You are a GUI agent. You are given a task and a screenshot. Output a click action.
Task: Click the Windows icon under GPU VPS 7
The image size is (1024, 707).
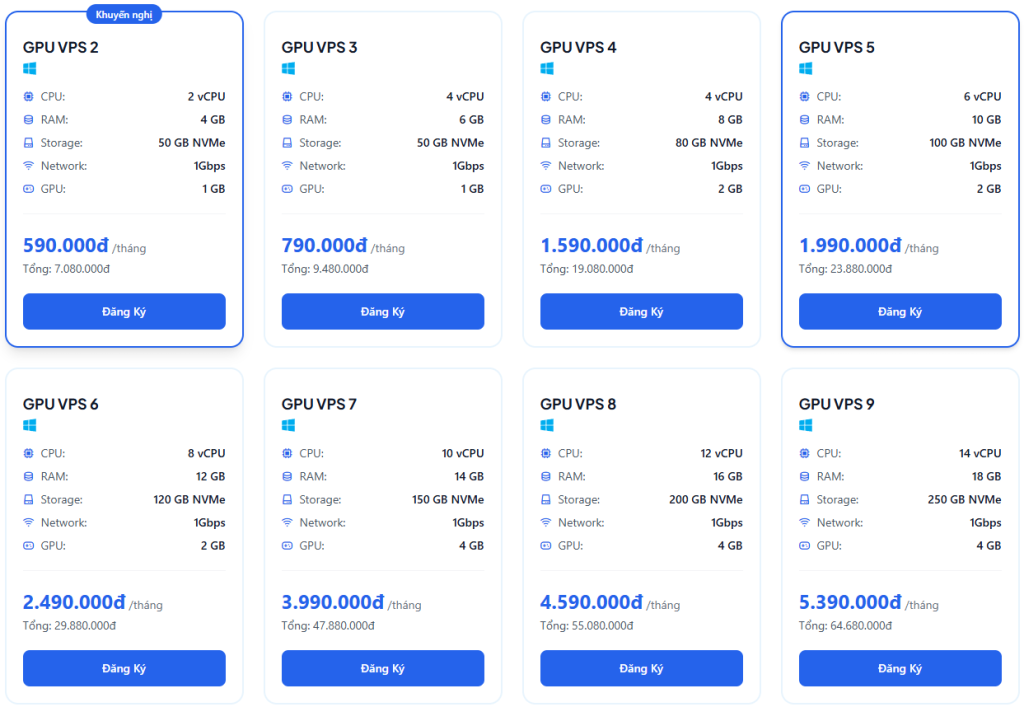pyautogui.click(x=288, y=426)
